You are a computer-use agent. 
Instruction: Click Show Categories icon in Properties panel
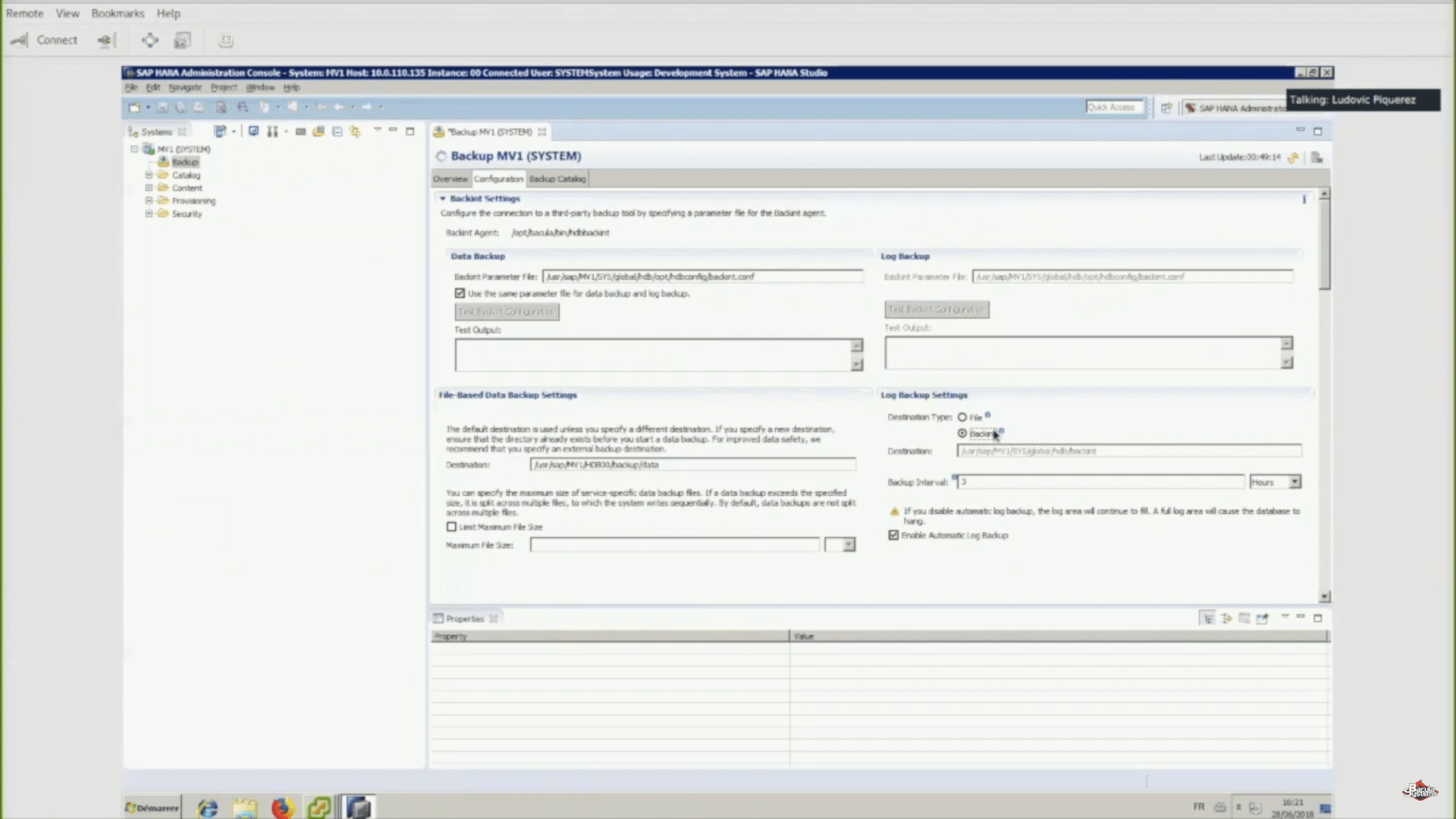point(1208,618)
